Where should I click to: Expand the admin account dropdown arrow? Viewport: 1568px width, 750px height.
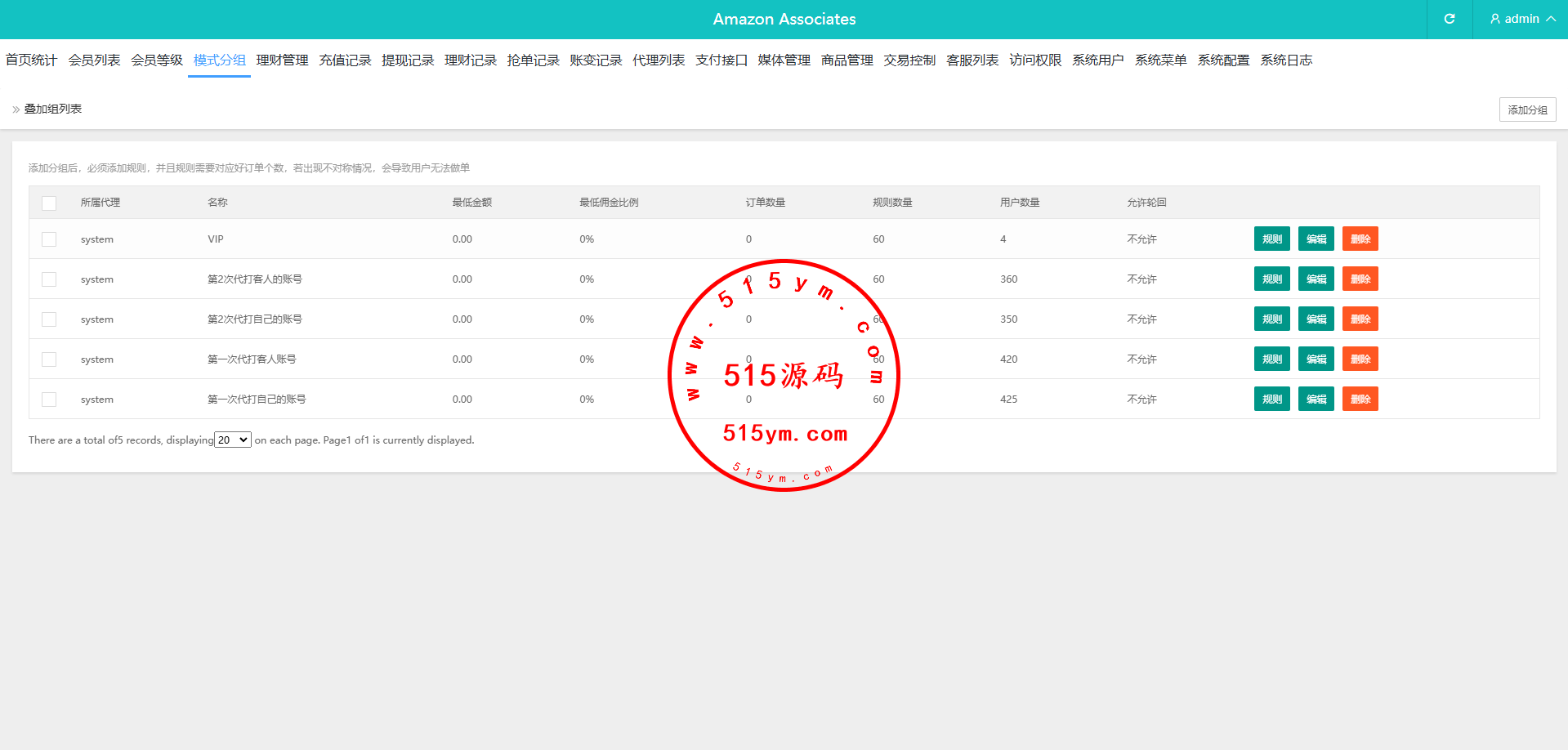pos(1551,19)
